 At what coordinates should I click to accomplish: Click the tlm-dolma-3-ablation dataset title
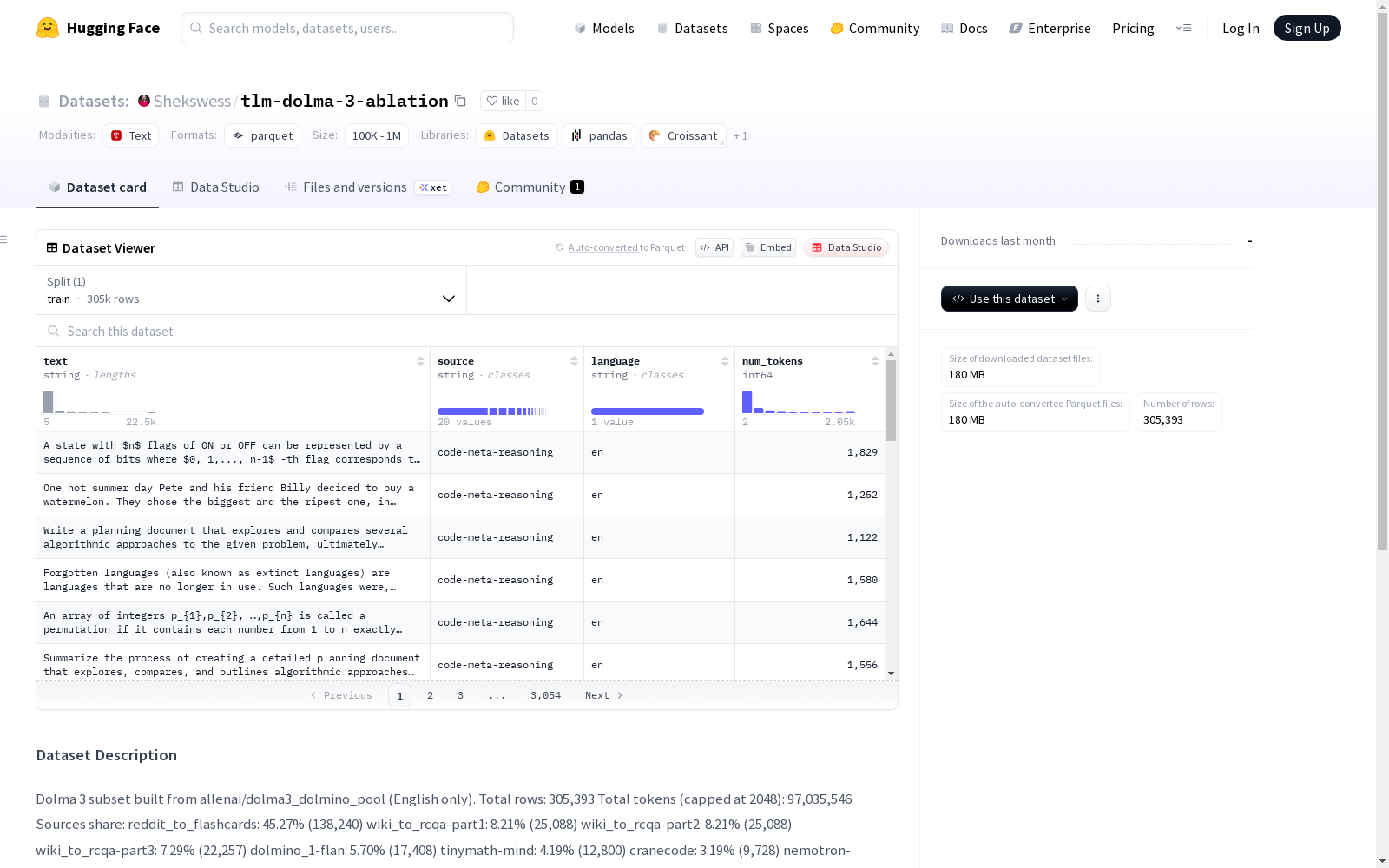pos(345,101)
